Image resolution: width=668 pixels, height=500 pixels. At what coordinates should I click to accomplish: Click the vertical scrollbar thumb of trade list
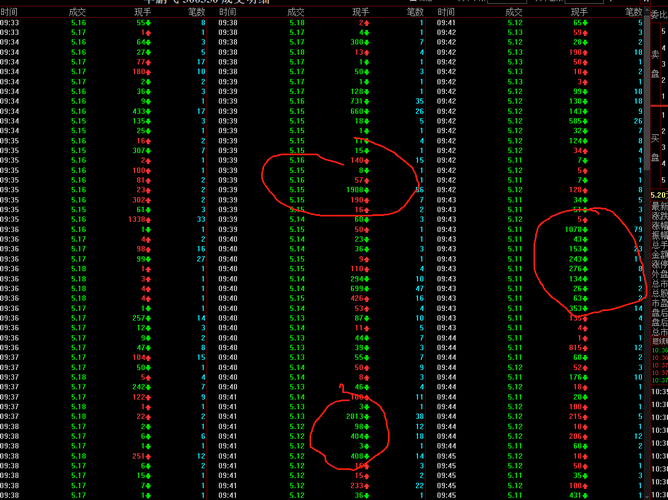point(647,94)
